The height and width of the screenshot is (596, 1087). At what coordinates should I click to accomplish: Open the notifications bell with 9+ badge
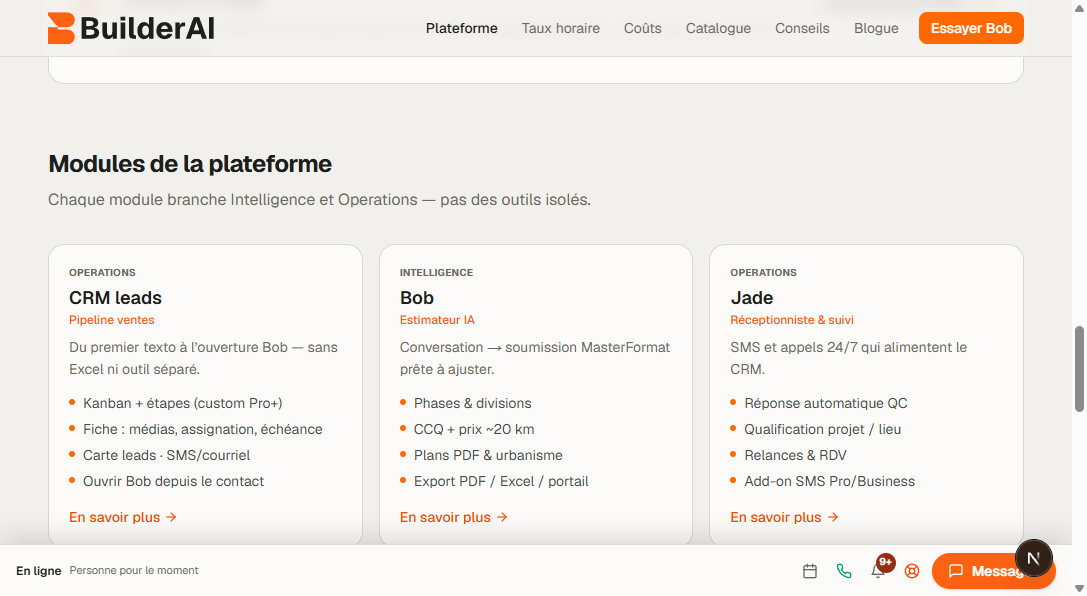pyautogui.click(x=879, y=570)
